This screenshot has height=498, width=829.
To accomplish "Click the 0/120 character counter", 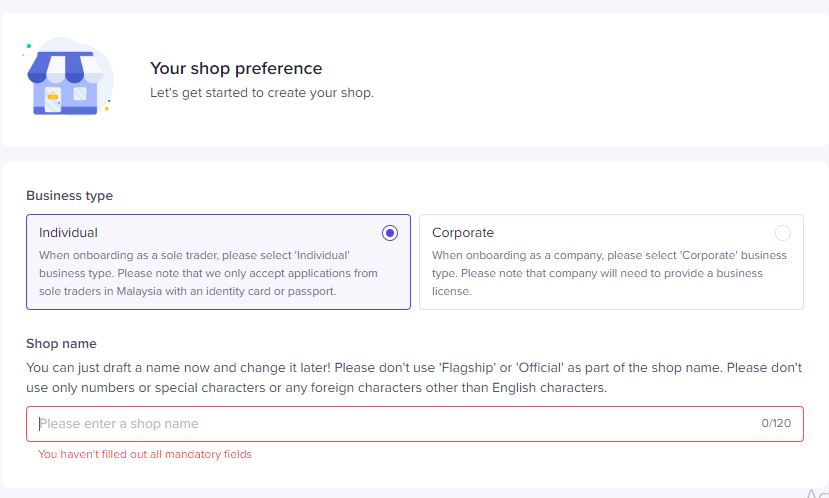I will click(776, 423).
